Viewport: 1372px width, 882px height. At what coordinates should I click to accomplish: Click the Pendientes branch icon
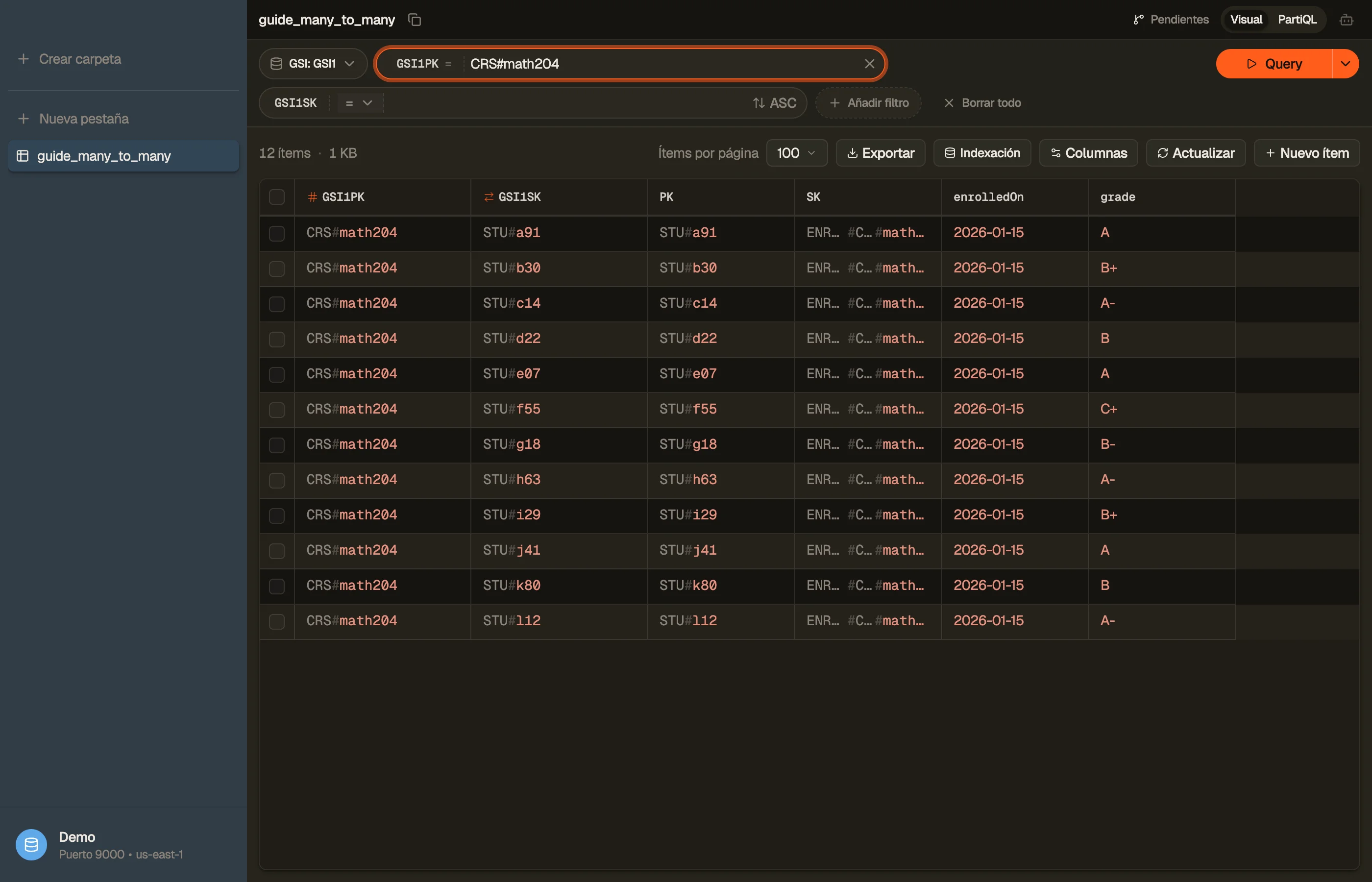coord(1138,20)
